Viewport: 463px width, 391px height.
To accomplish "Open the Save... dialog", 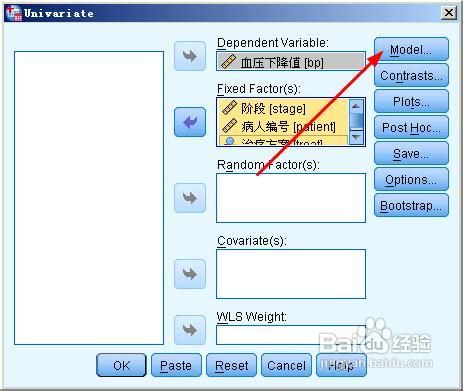I will click(411, 154).
